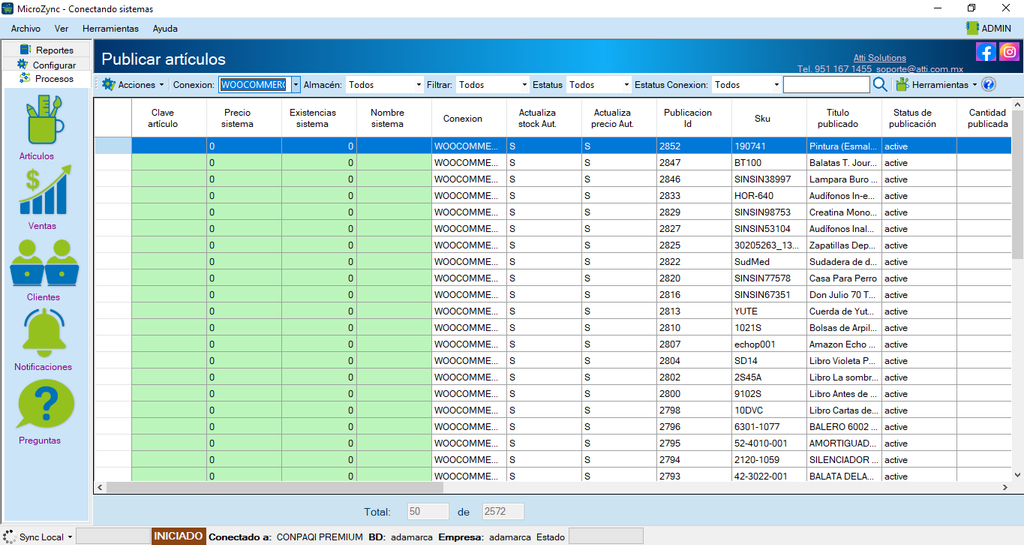Image resolution: width=1024 pixels, height=545 pixels.
Task: Open the Archivo menu
Action: pos(25,29)
